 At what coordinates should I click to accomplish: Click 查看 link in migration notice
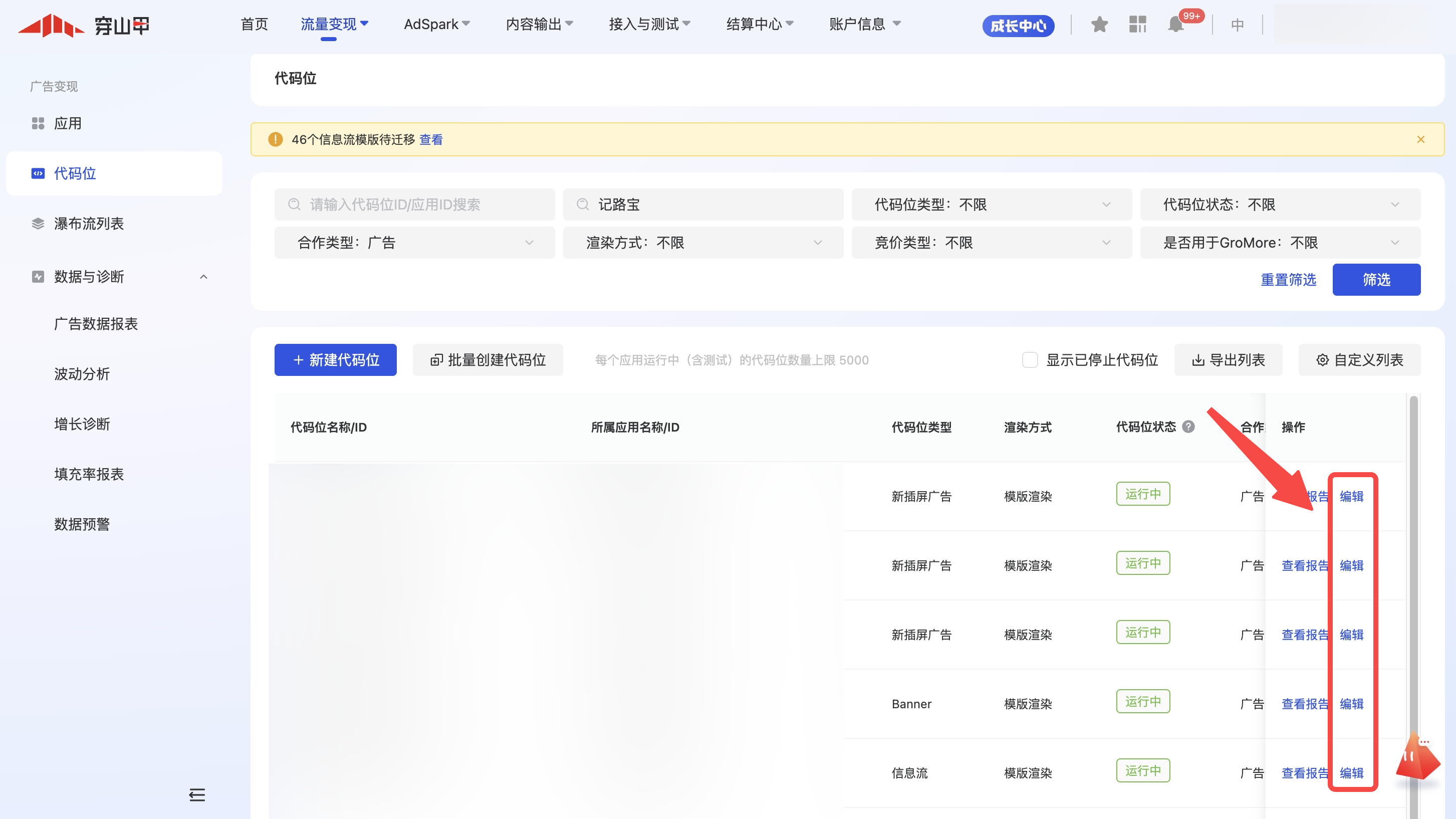[x=431, y=139]
